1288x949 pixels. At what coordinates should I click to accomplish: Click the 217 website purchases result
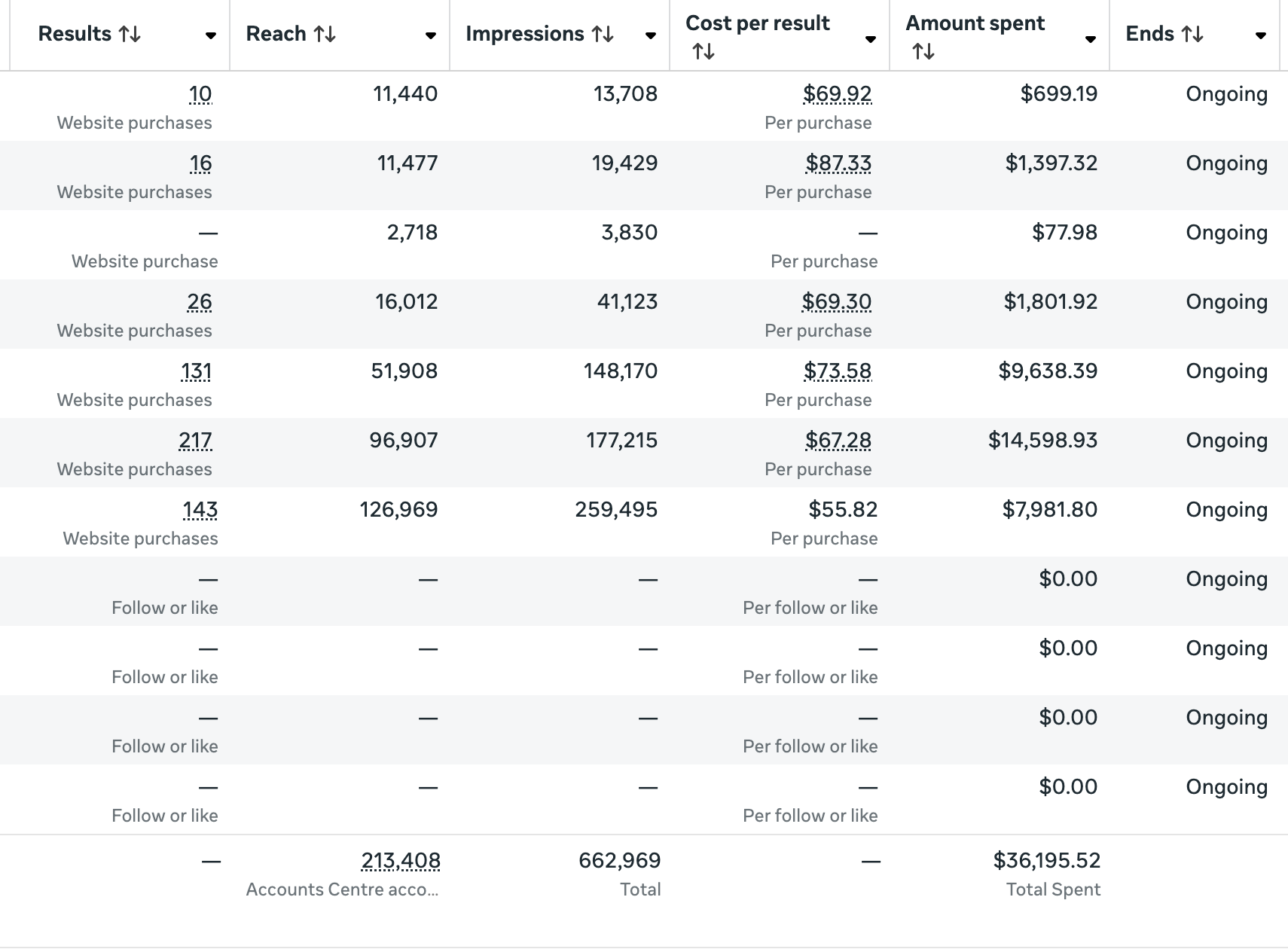pyautogui.click(x=196, y=440)
